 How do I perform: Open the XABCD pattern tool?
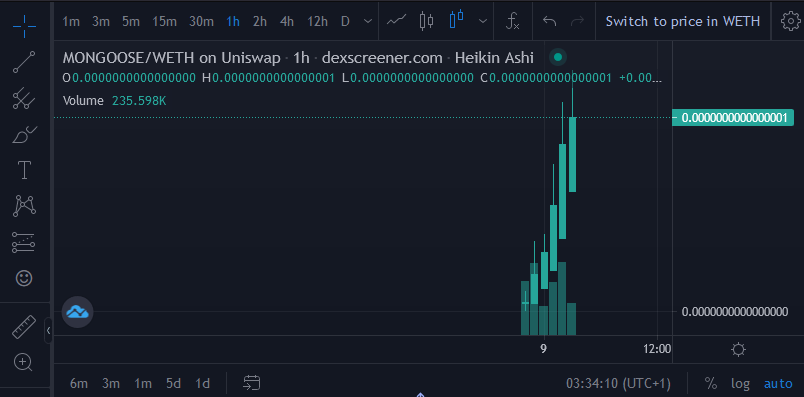tap(24, 206)
